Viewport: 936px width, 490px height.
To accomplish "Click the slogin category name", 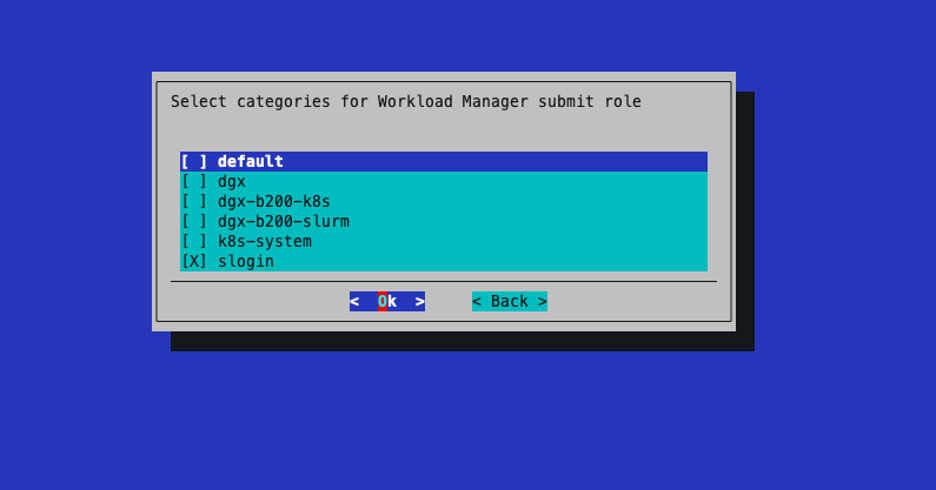I will (245, 262).
